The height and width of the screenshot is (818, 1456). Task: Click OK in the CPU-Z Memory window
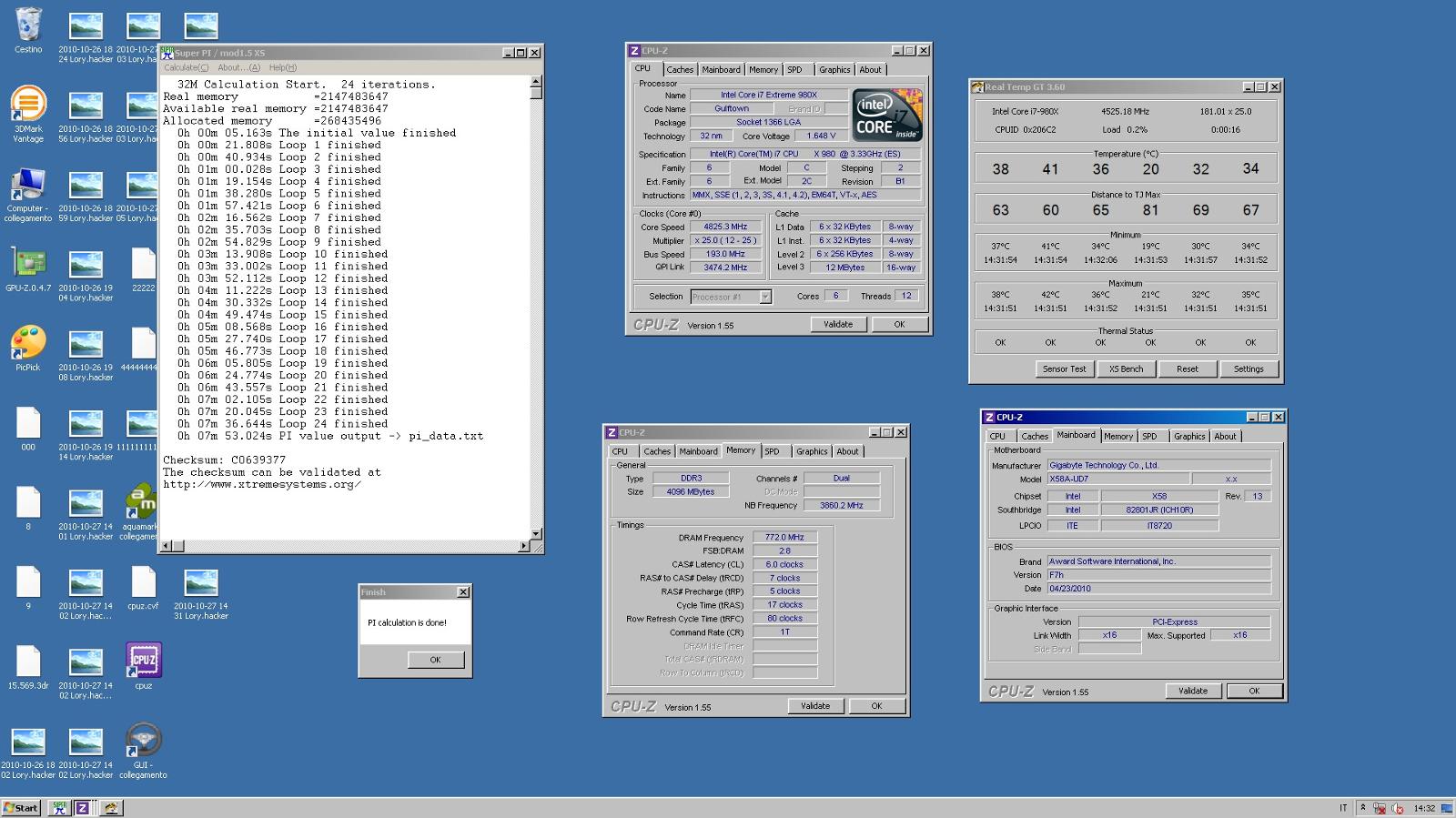(876, 705)
